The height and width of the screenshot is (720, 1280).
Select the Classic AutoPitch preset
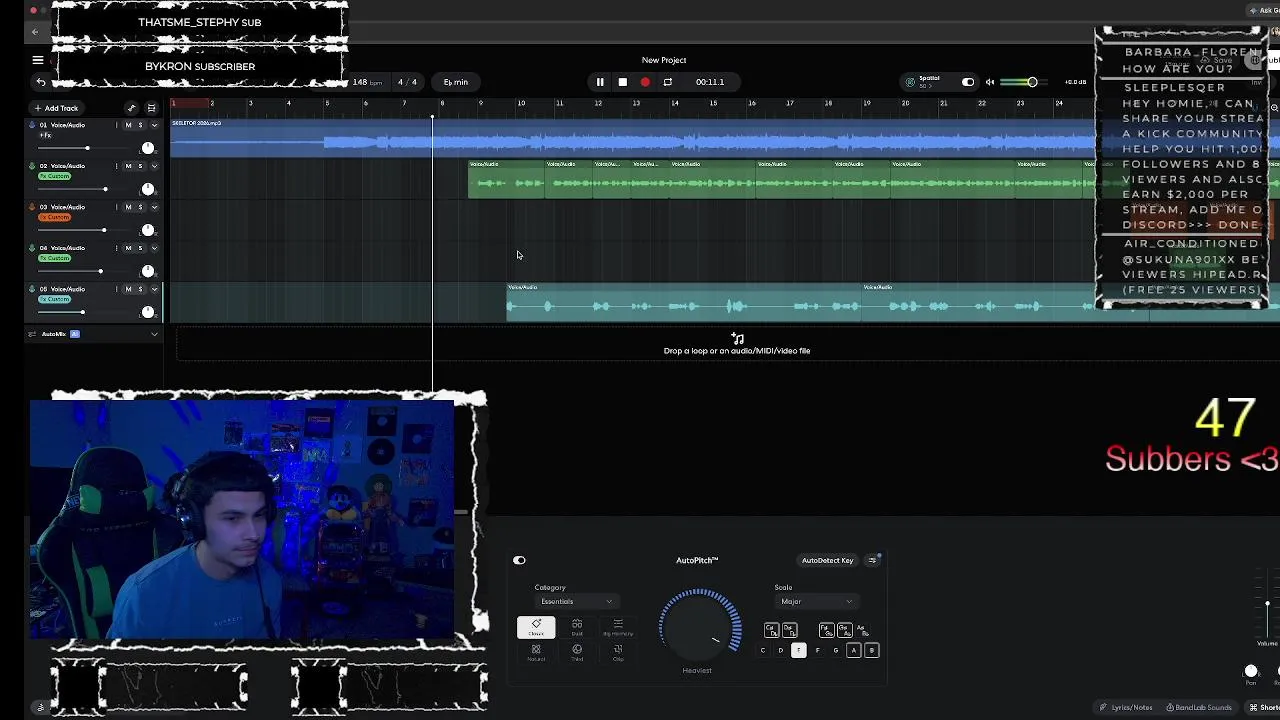pyautogui.click(x=536, y=627)
